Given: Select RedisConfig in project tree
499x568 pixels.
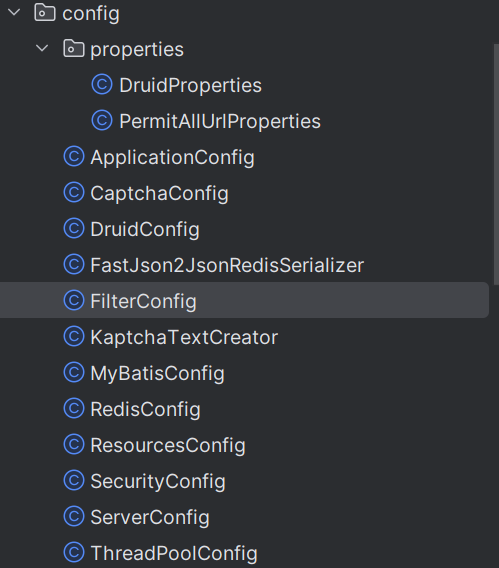Looking at the screenshot, I should (x=145, y=409).
